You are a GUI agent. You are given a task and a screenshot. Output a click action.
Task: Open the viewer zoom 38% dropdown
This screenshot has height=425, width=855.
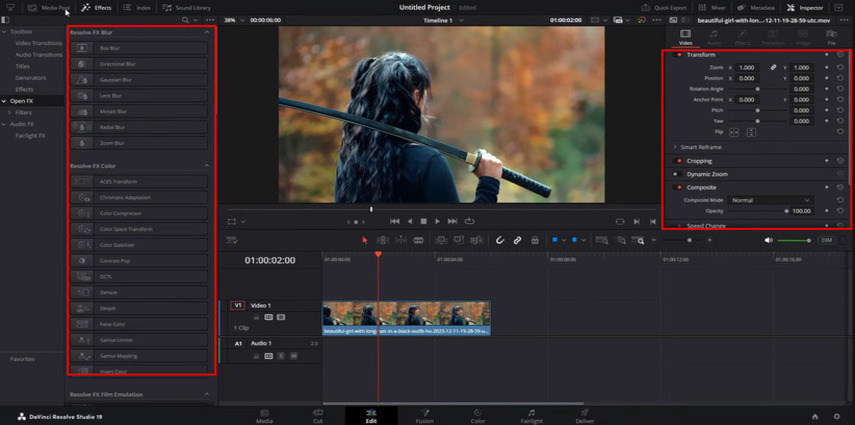[240, 20]
